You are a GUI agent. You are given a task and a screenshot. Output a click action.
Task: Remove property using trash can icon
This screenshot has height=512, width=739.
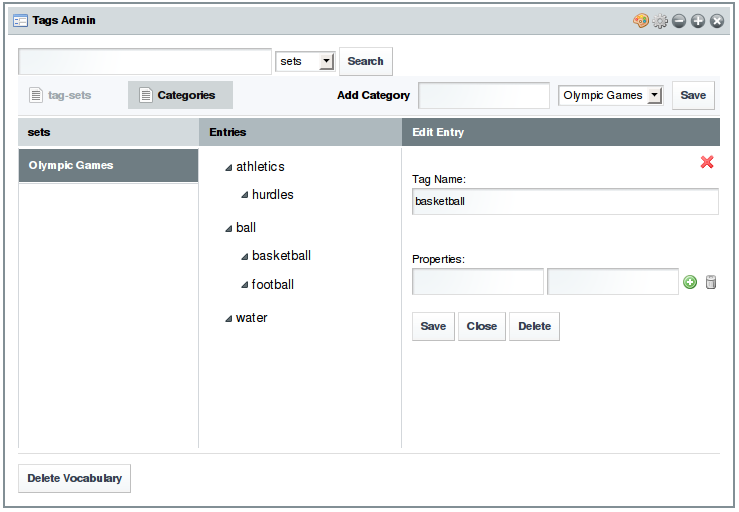pyautogui.click(x=711, y=283)
